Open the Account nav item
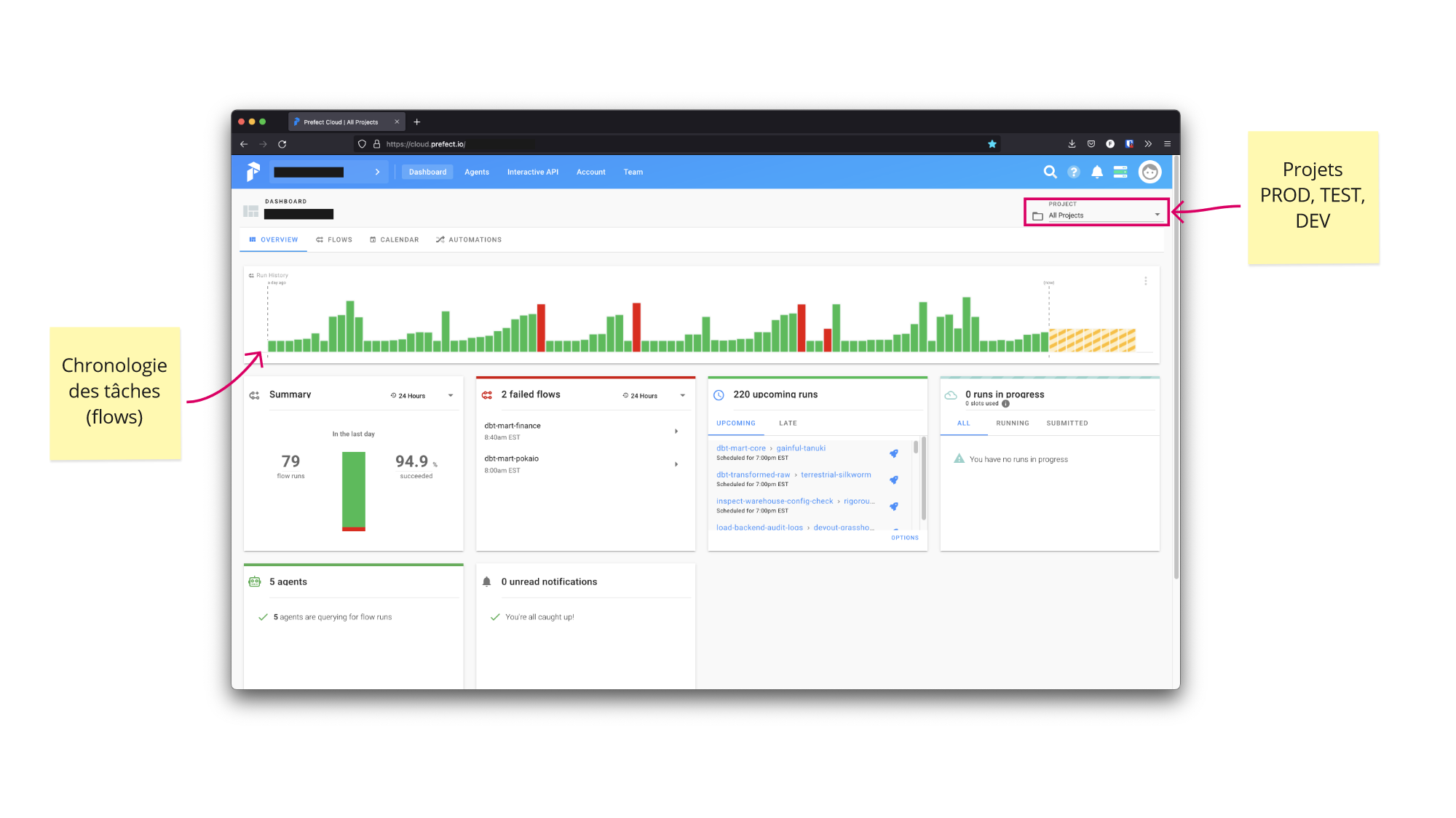This screenshot has width=1456, height=818. point(591,172)
